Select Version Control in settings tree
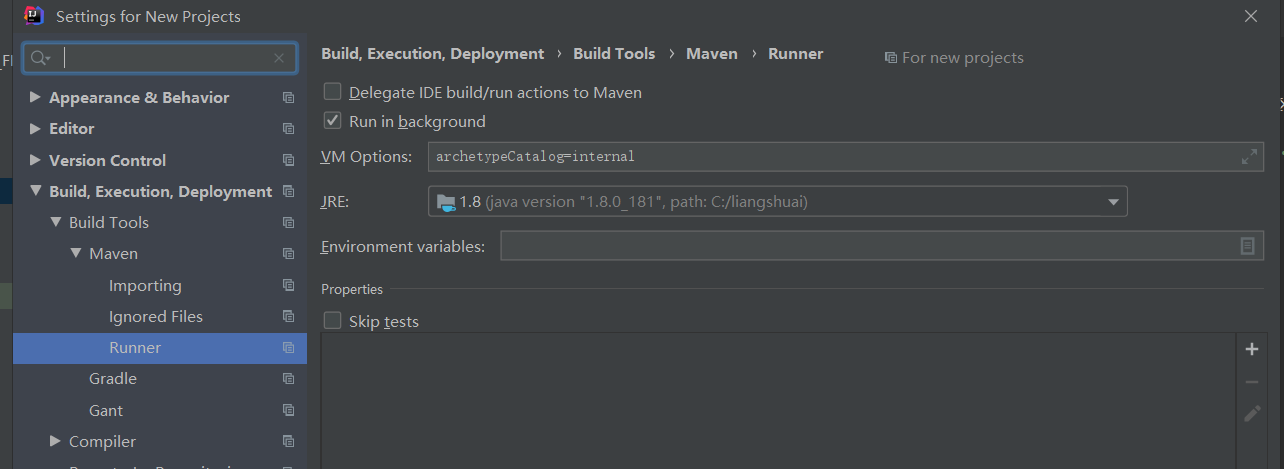The height and width of the screenshot is (469, 1284). pos(108,161)
